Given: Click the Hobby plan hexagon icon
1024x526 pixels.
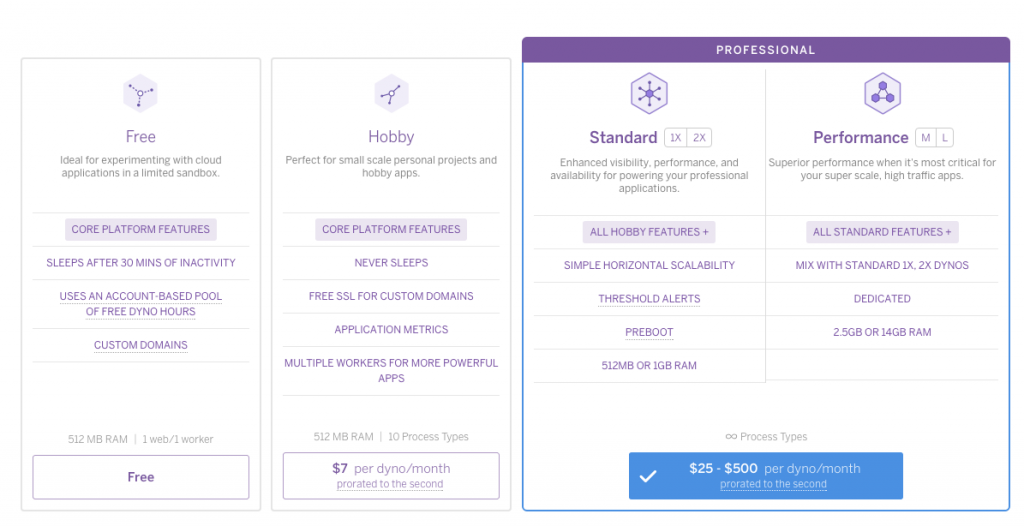Looking at the screenshot, I should (x=391, y=94).
